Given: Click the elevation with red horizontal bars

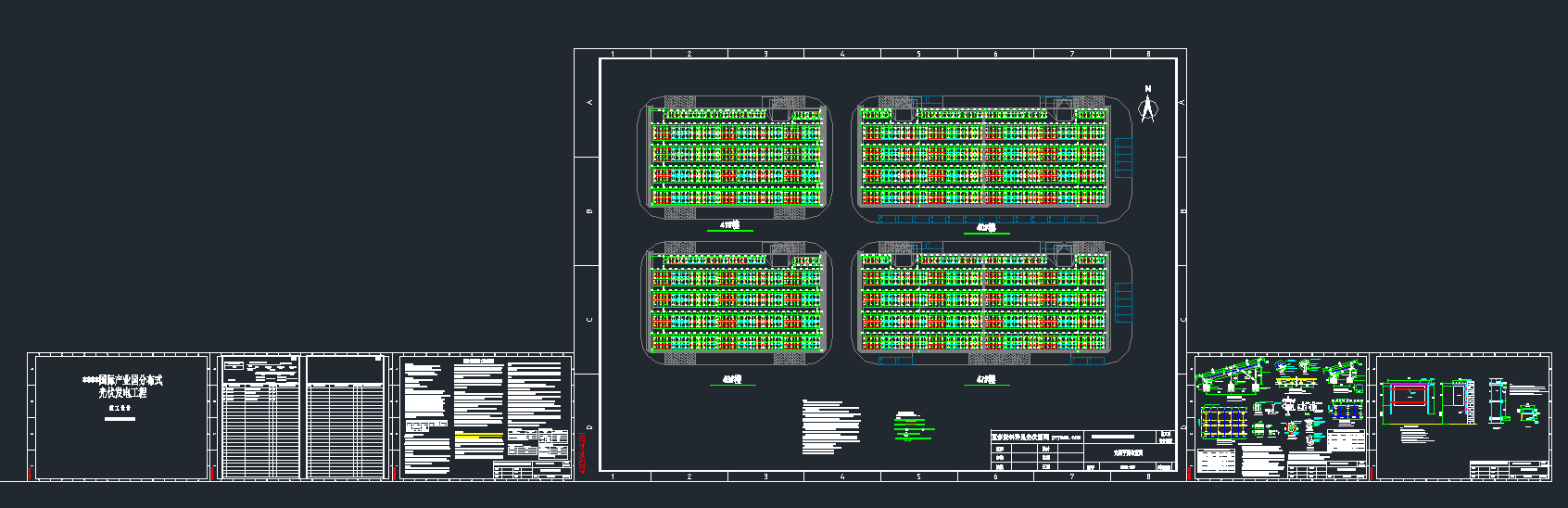Looking at the screenshot, I should click(x=1409, y=394).
